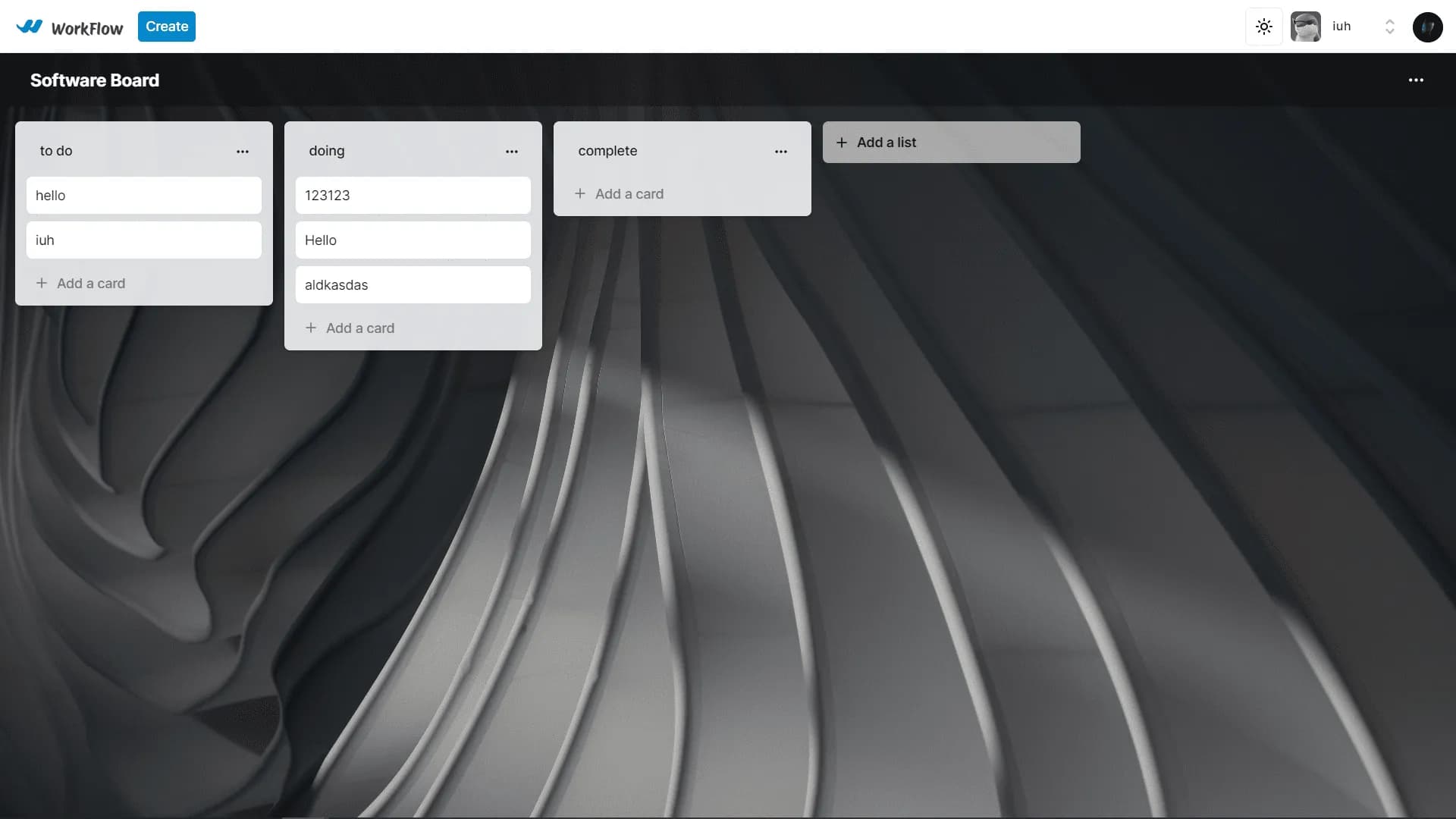Toggle the light/dark theme sun icon
This screenshot has height=819, width=1456.
pyautogui.click(x=1263, y=27)
